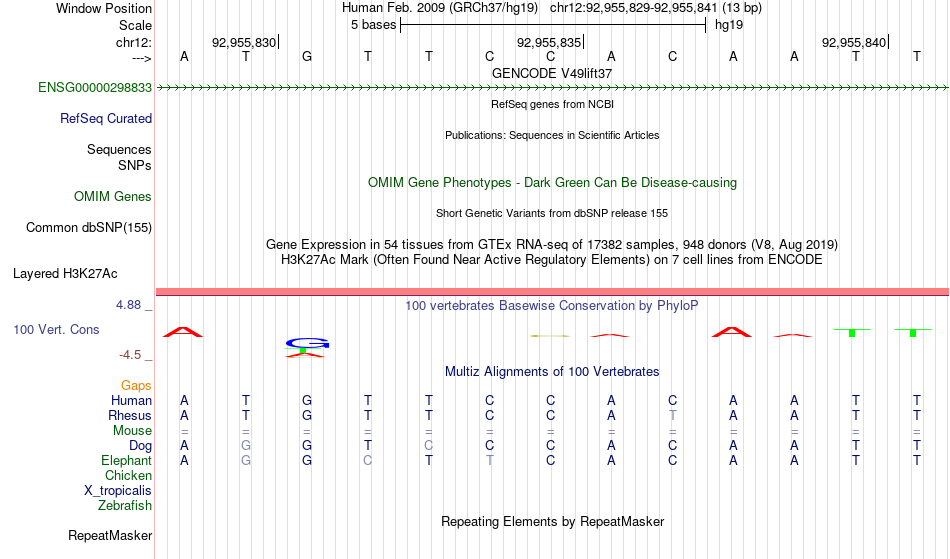Click the G base in the Human row
Viewport: 950px width, 559px height.
click(307, 401)
